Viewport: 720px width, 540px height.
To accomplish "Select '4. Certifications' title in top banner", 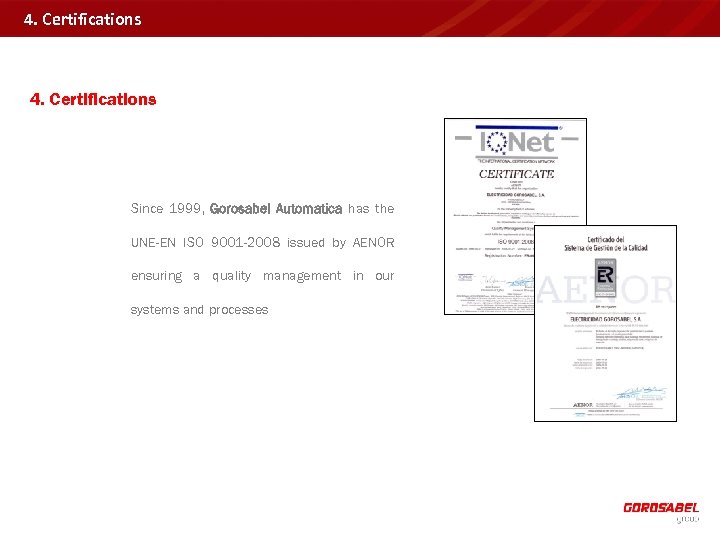I will [83, 19].
